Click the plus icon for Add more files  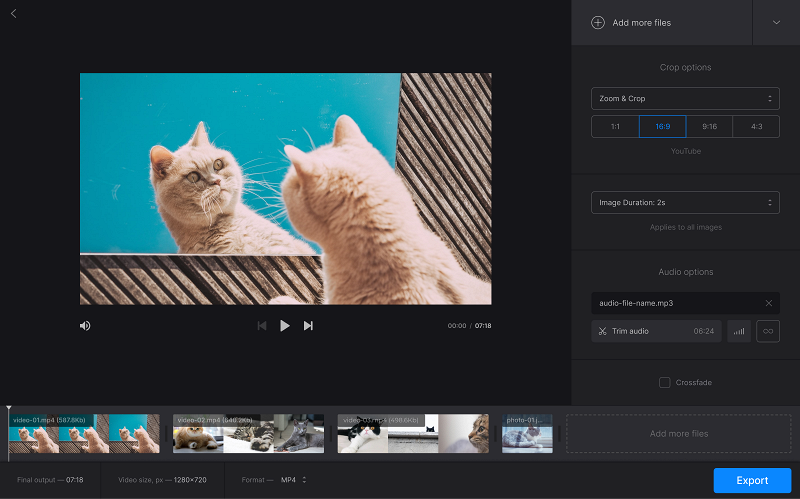597,22
